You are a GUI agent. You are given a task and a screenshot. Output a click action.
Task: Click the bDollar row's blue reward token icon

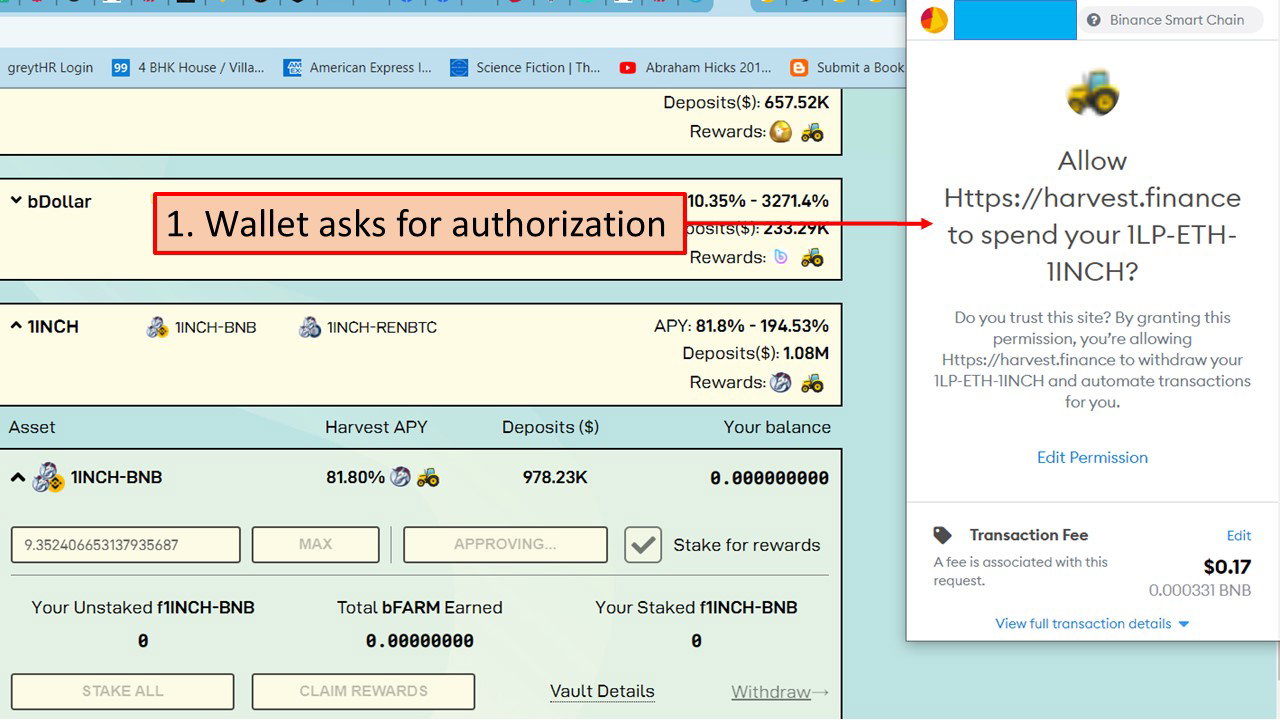pos(781,257)
